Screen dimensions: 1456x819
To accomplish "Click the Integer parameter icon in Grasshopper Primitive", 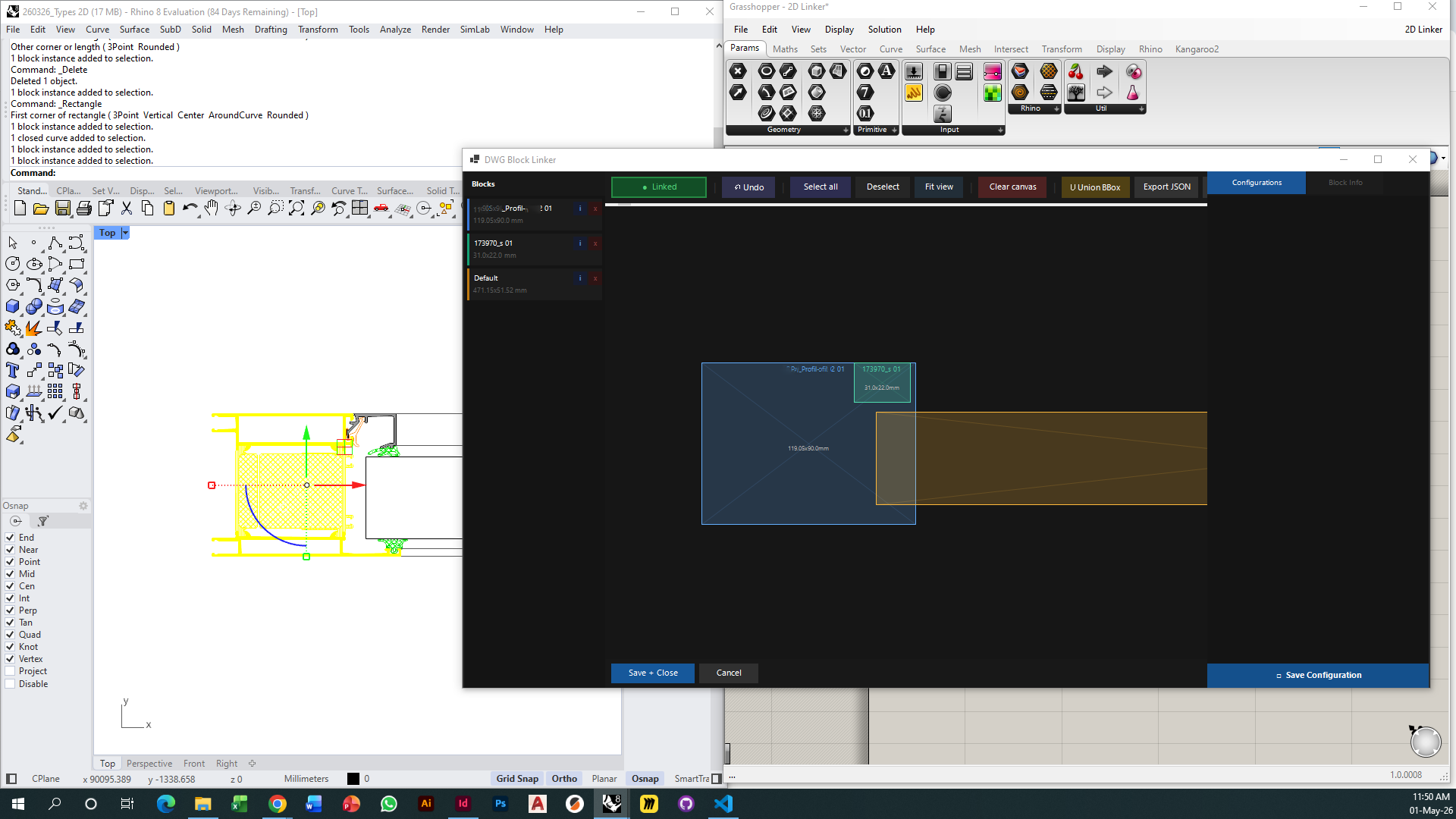I will 865,93.
